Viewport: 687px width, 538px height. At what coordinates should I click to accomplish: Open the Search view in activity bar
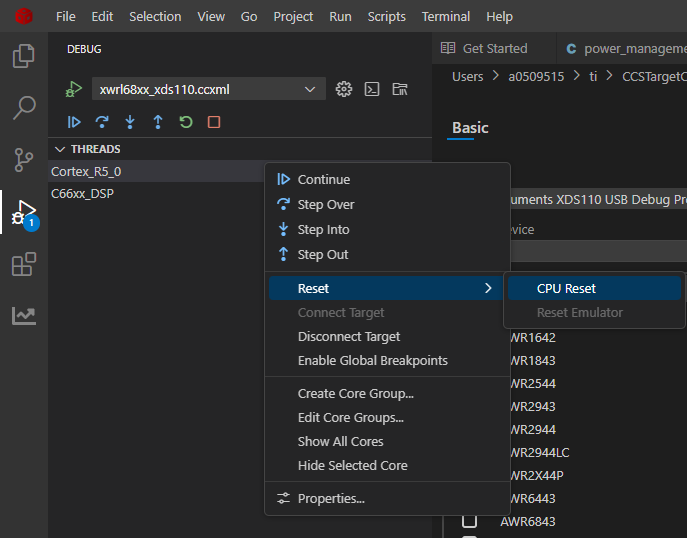[x=23, y=108]
